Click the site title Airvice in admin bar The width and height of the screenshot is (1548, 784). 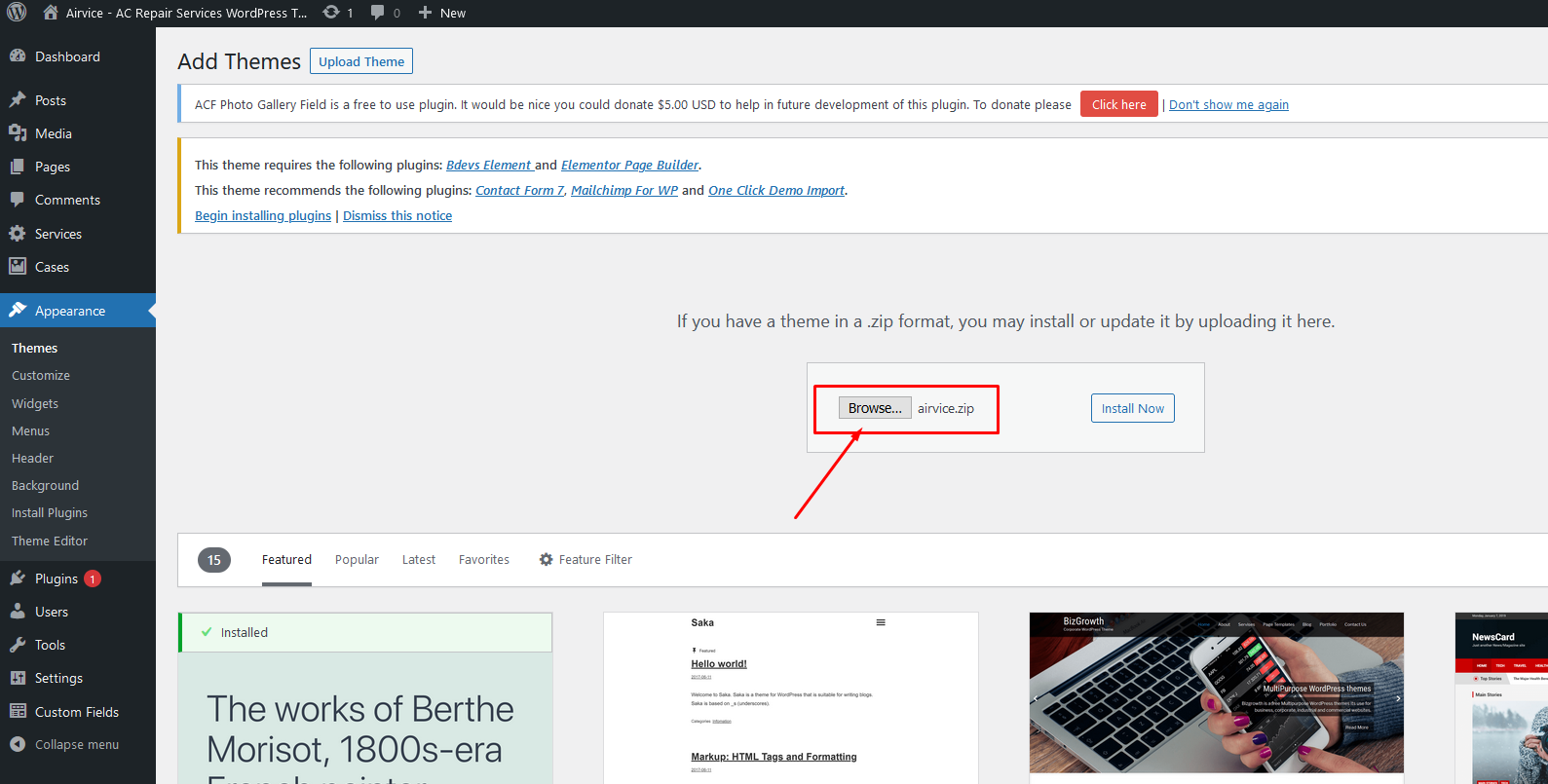186,13
